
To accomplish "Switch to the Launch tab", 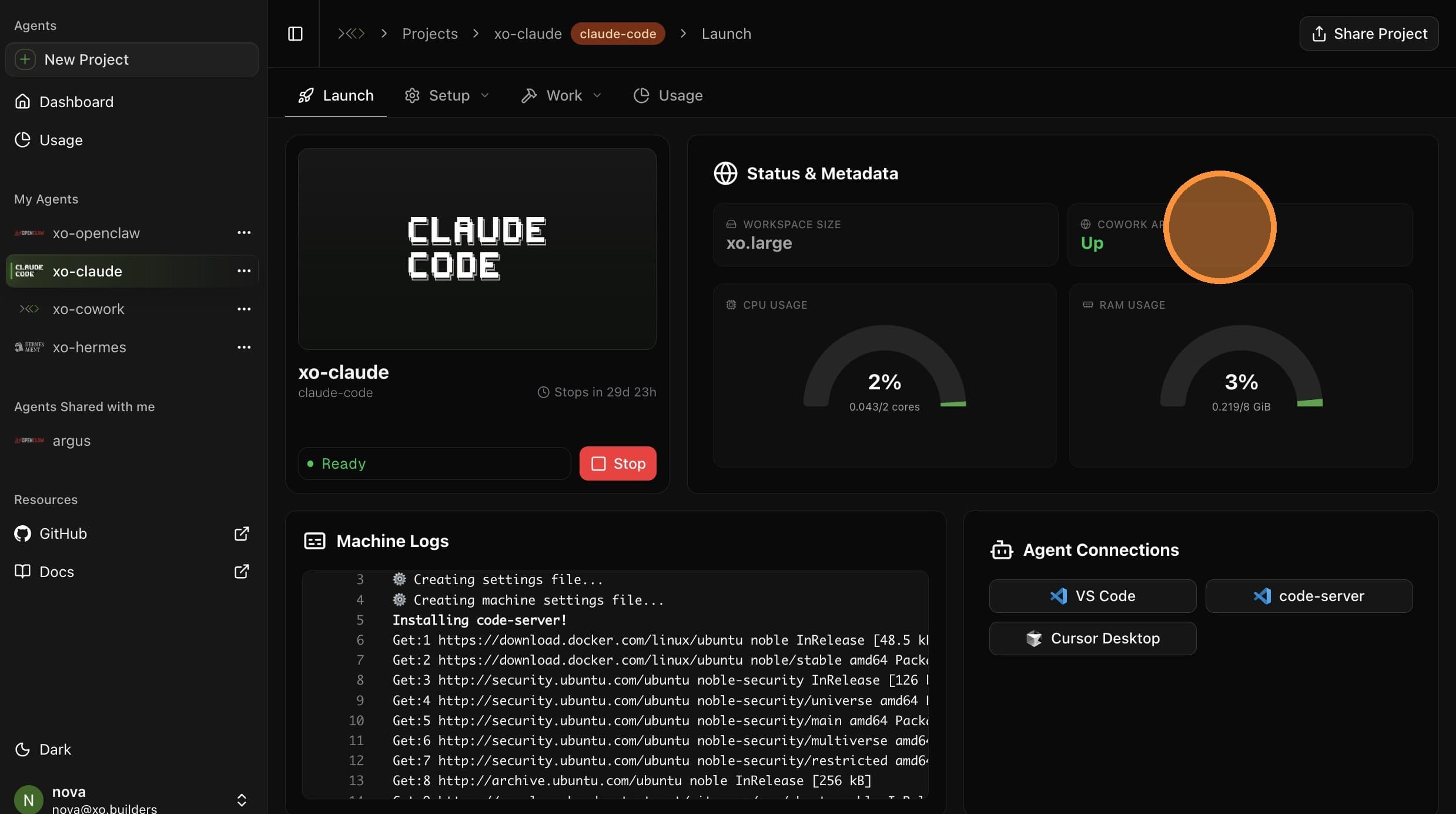I will [x=336, y=95].
